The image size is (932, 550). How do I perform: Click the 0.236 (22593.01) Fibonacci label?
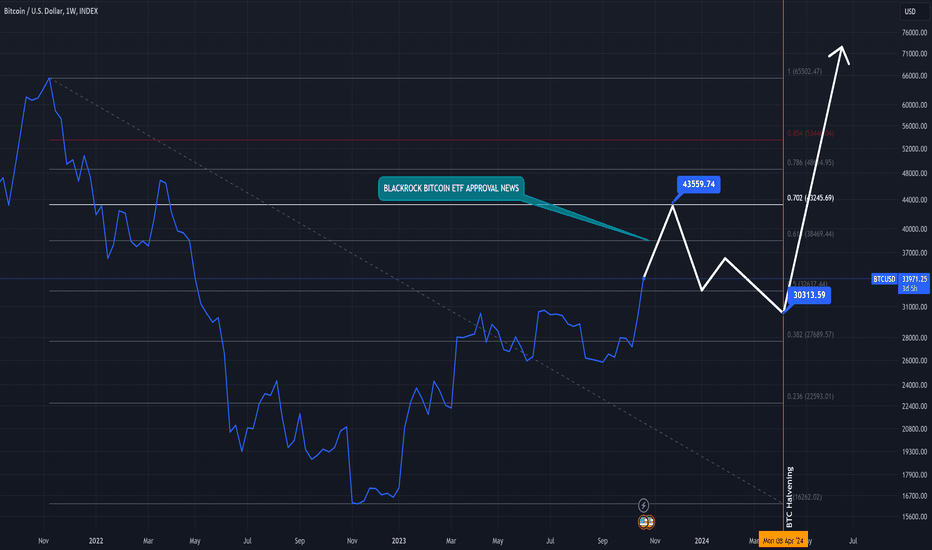810,397
